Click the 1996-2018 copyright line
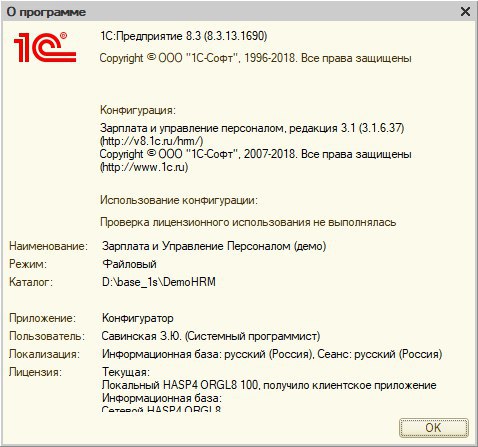Viewport: 478px width, 447px height. (x=256, y=58)
